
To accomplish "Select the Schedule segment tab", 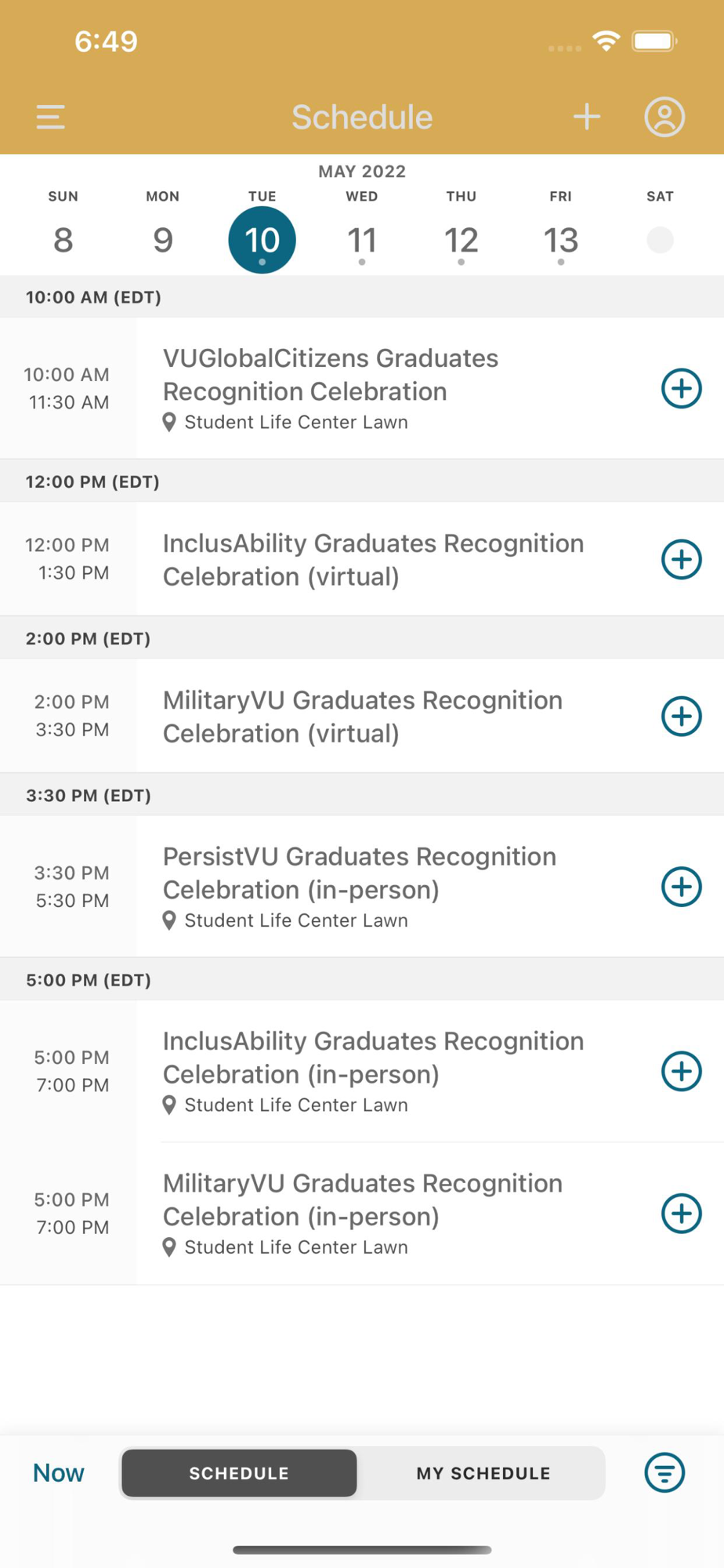I will (x=239, y=1473).
